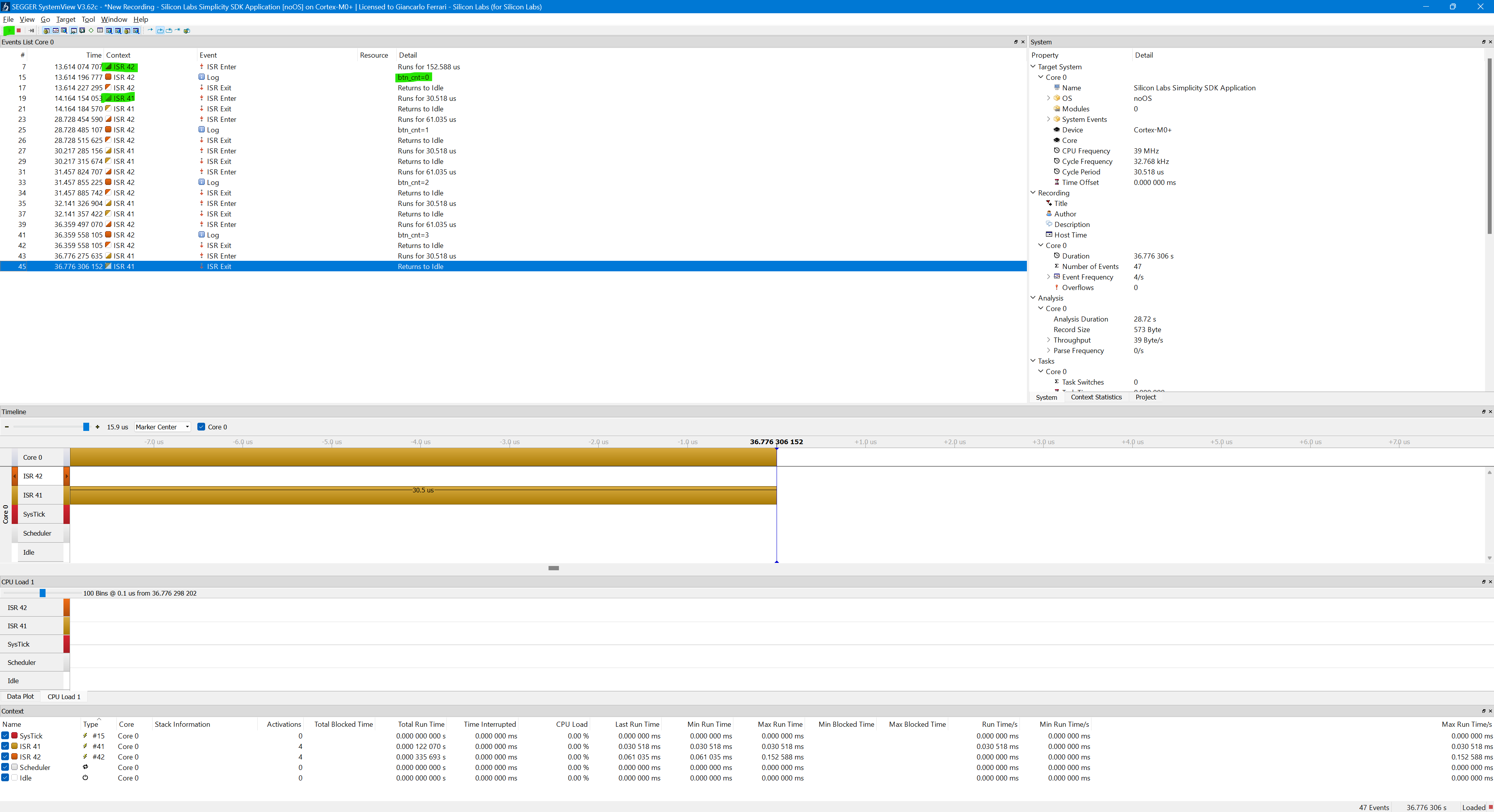Open the Target menu

[65, 19]
